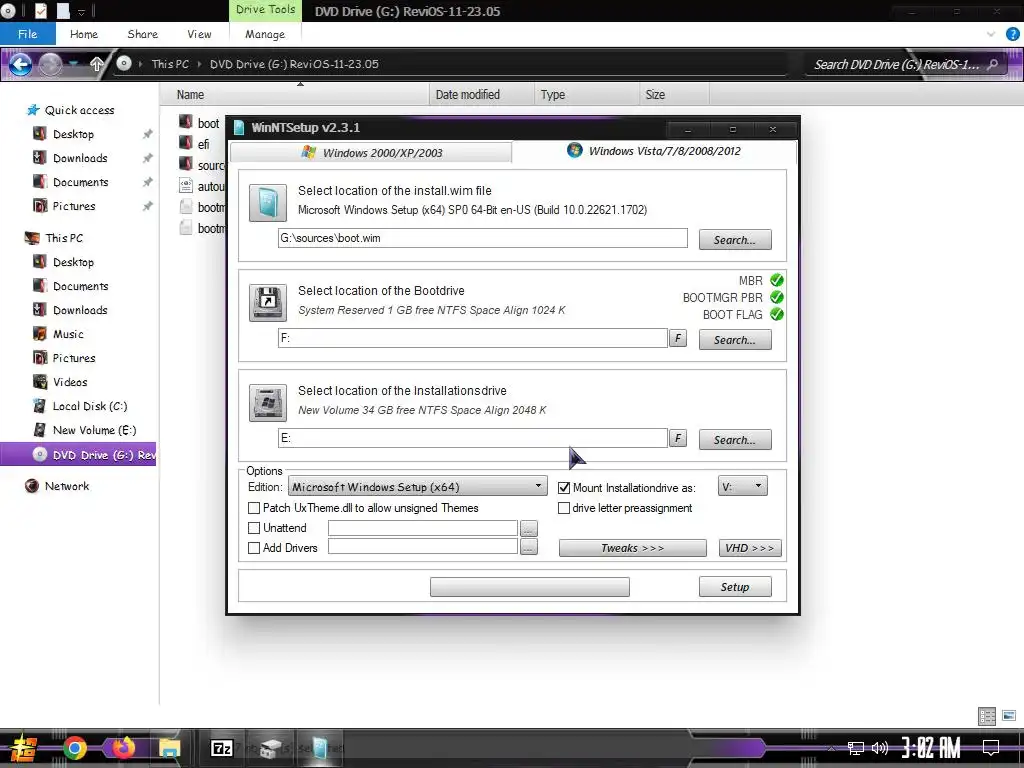Switch Explorer to large icons view
Image resolution: width=1024 pixels, height=768 pixels.
(x=1009, y=716)
